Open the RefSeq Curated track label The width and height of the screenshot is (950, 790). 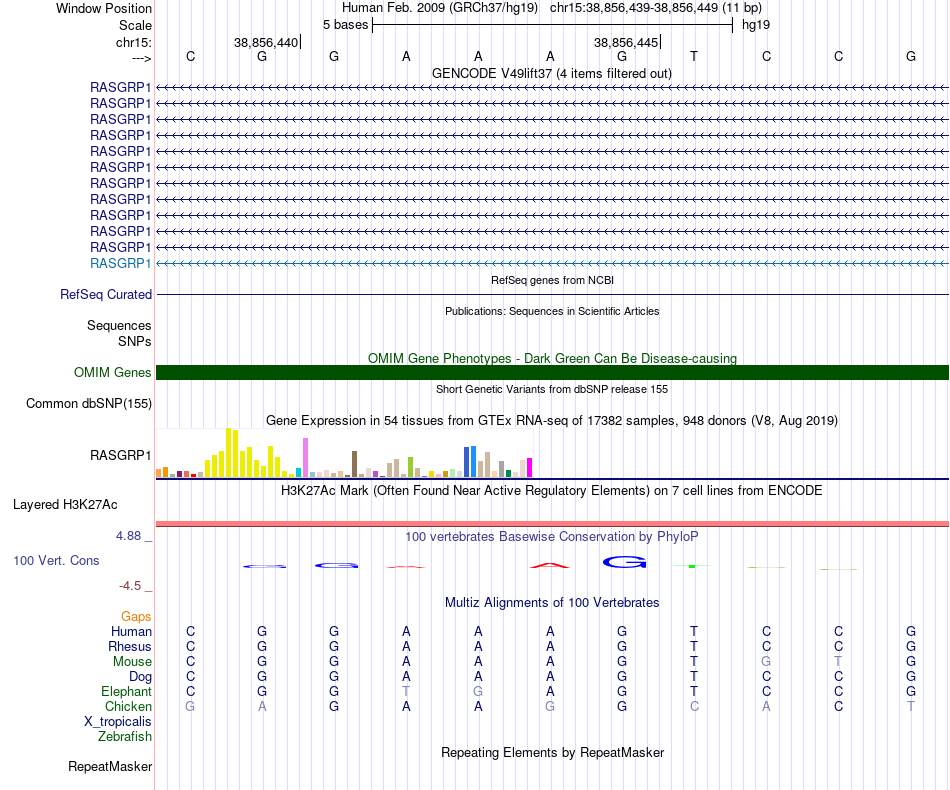coord(105,294)
